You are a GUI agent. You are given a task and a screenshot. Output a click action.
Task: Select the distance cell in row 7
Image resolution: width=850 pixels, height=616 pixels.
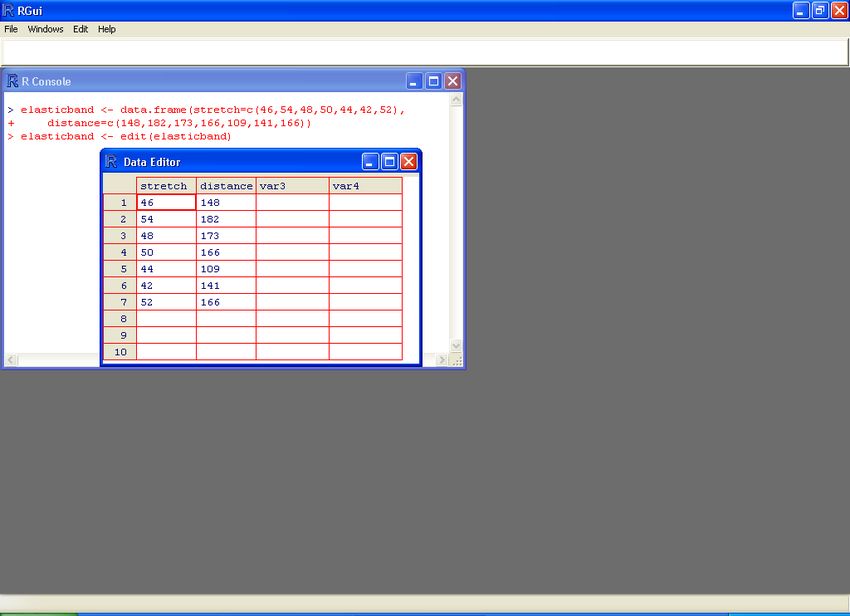click(226, 302)
